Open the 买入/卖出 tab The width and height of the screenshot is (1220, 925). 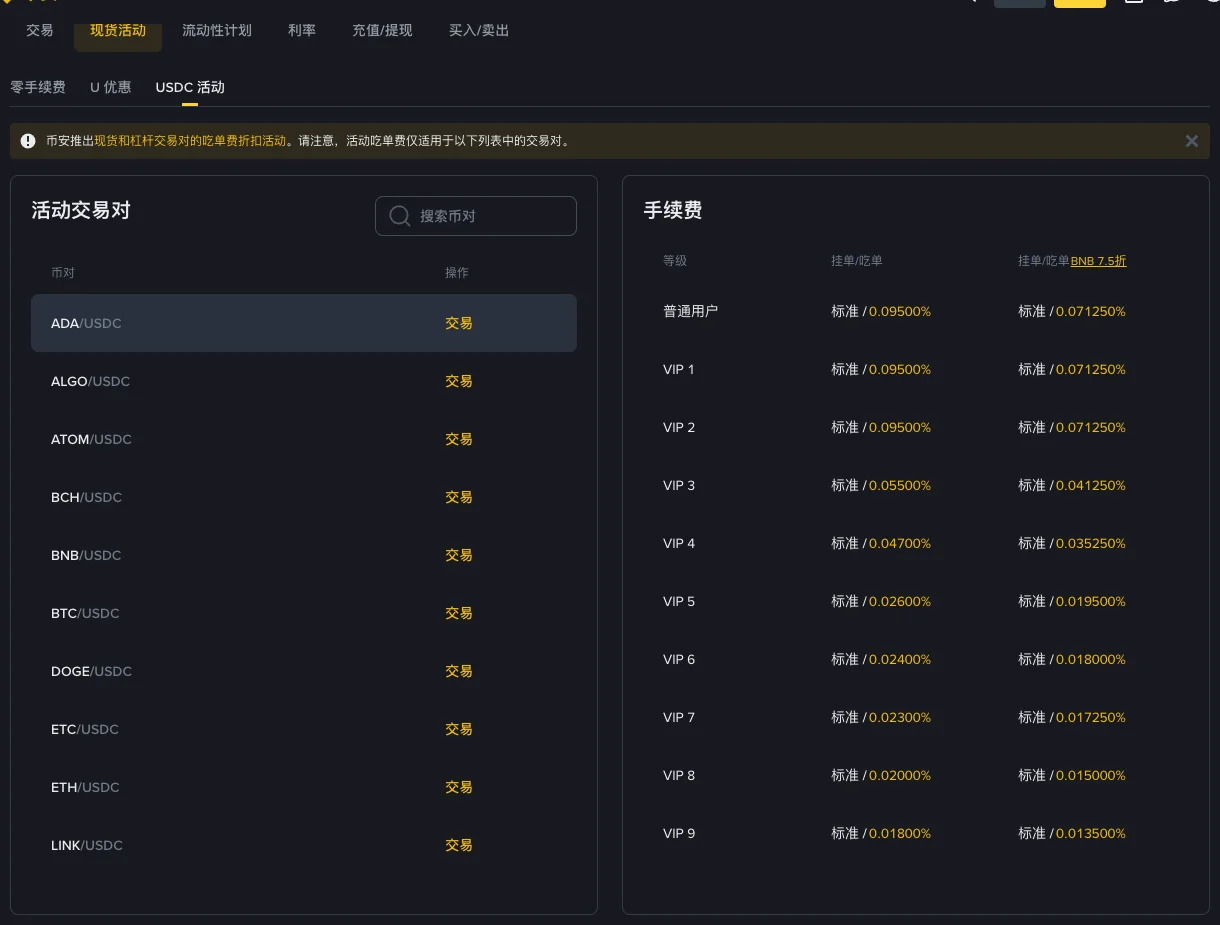click(479, 31)
